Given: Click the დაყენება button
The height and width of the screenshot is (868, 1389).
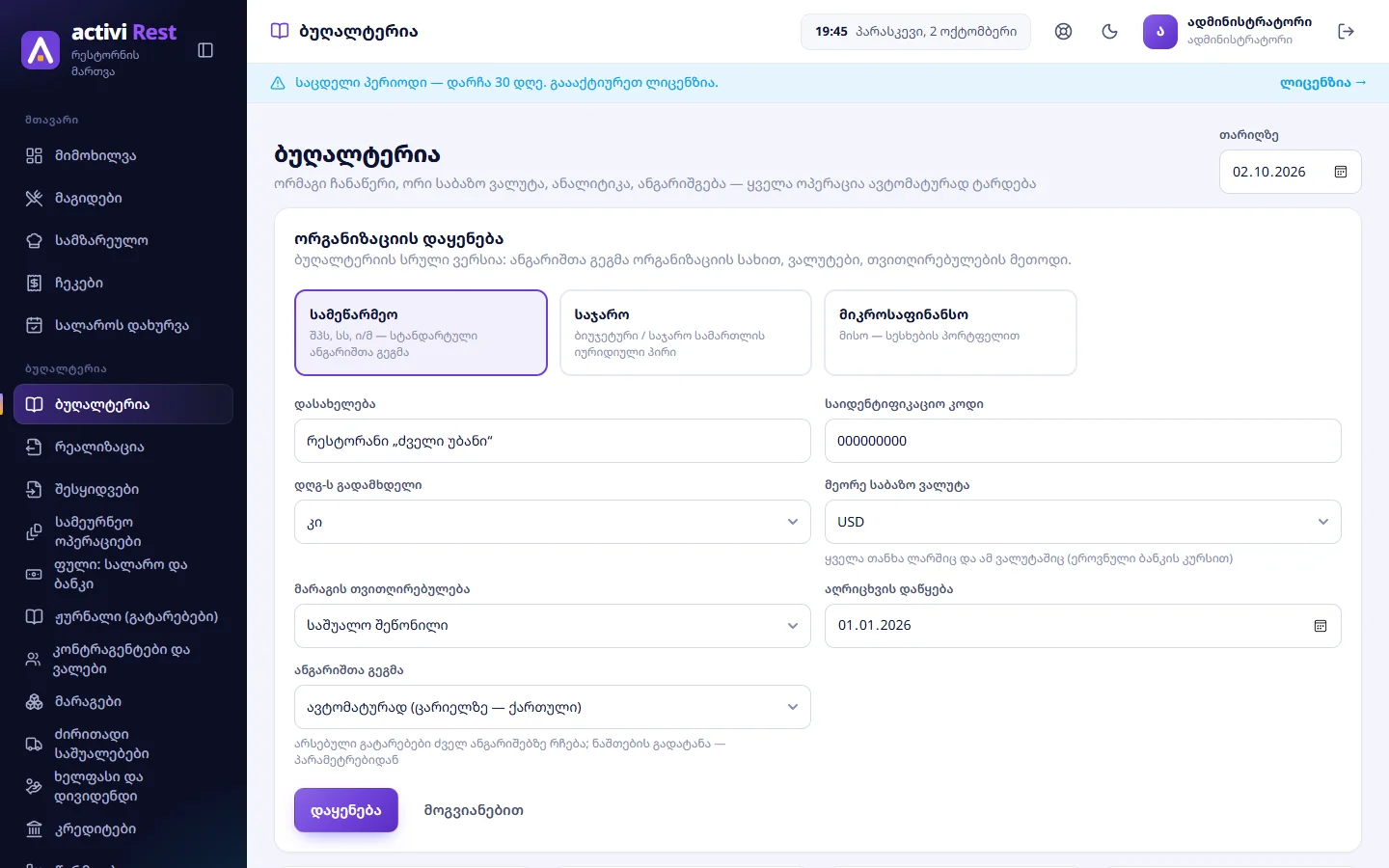Looking at the screenshot, I should tap(345, 810).
